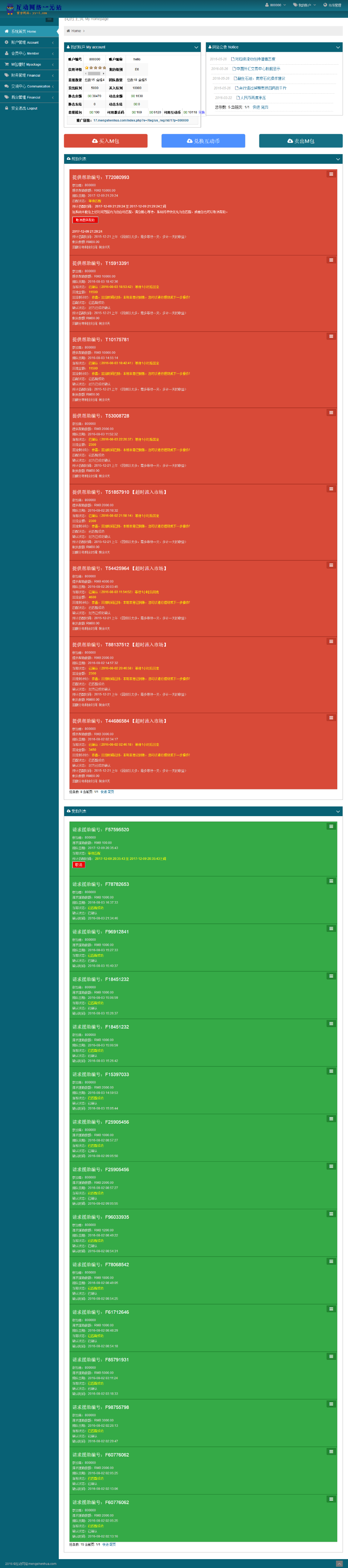Open menu icon on card F61712646
This screenshot has width=348, height=1568.
331,1309
